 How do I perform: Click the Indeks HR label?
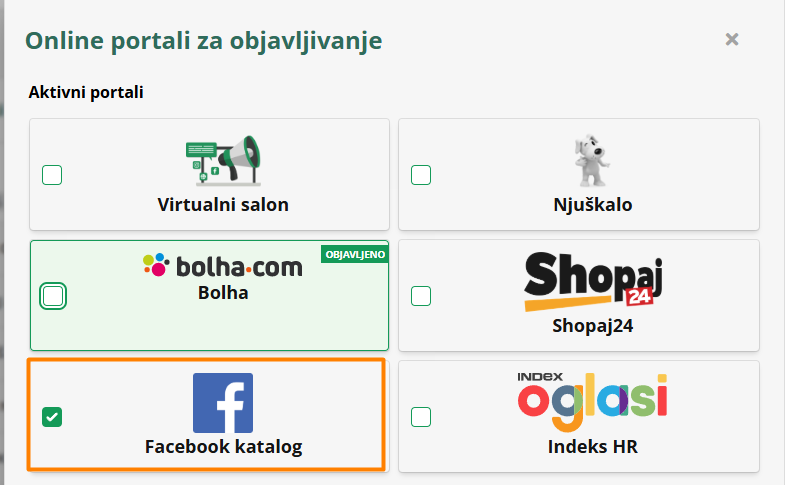click(593, 446)
